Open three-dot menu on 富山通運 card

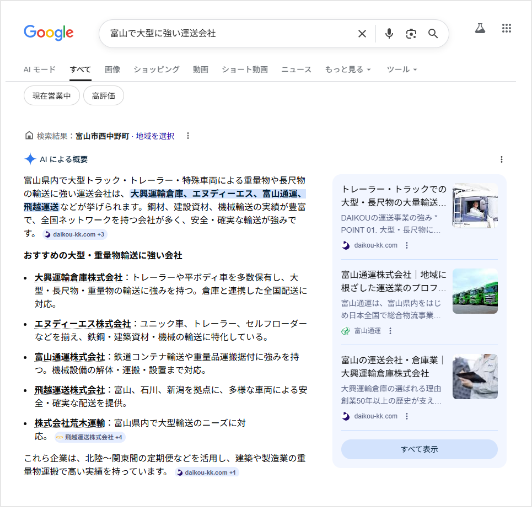tap(390, 331)
